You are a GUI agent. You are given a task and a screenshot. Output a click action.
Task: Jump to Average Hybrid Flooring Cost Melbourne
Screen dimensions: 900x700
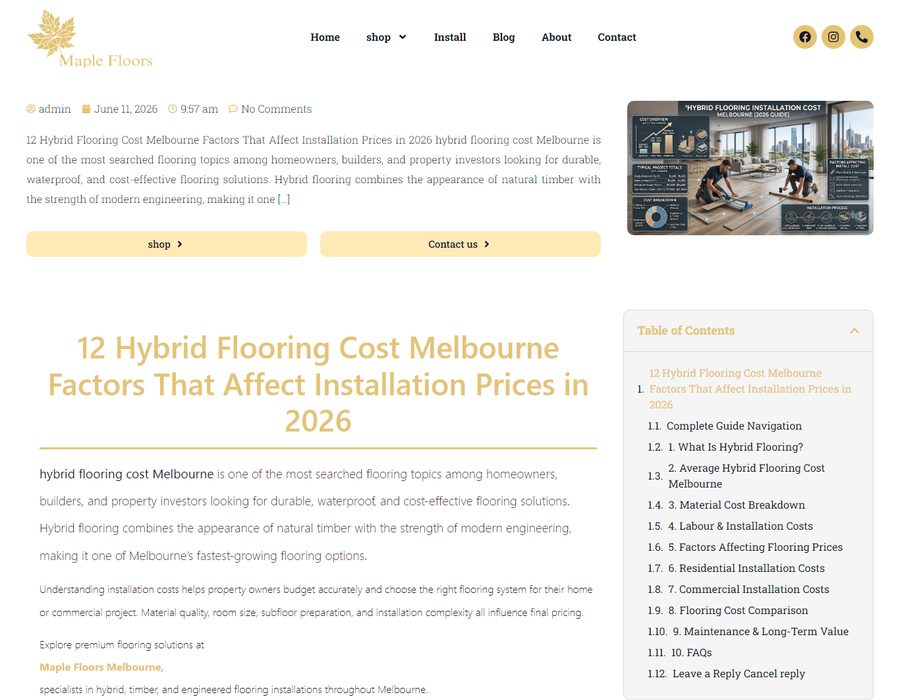point(746,476)
